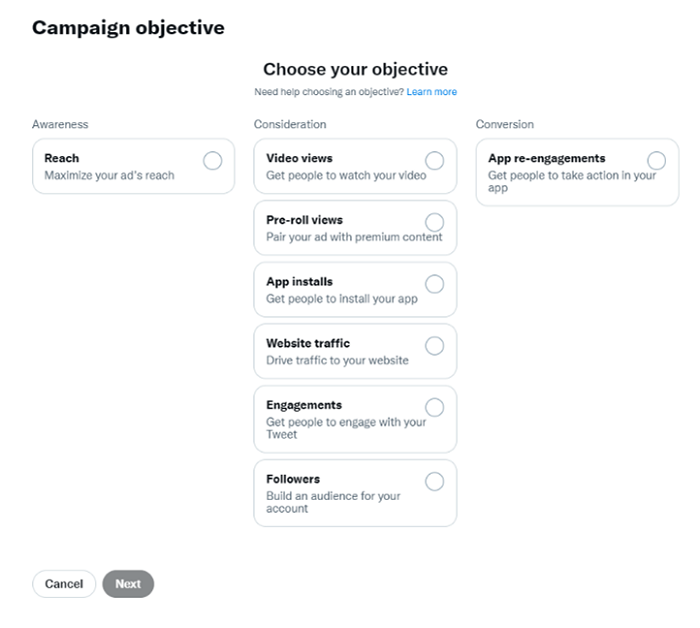This screenshot has height=628, width=700.
Task: Choose the Video views radio button
Action: coord(435,161)
